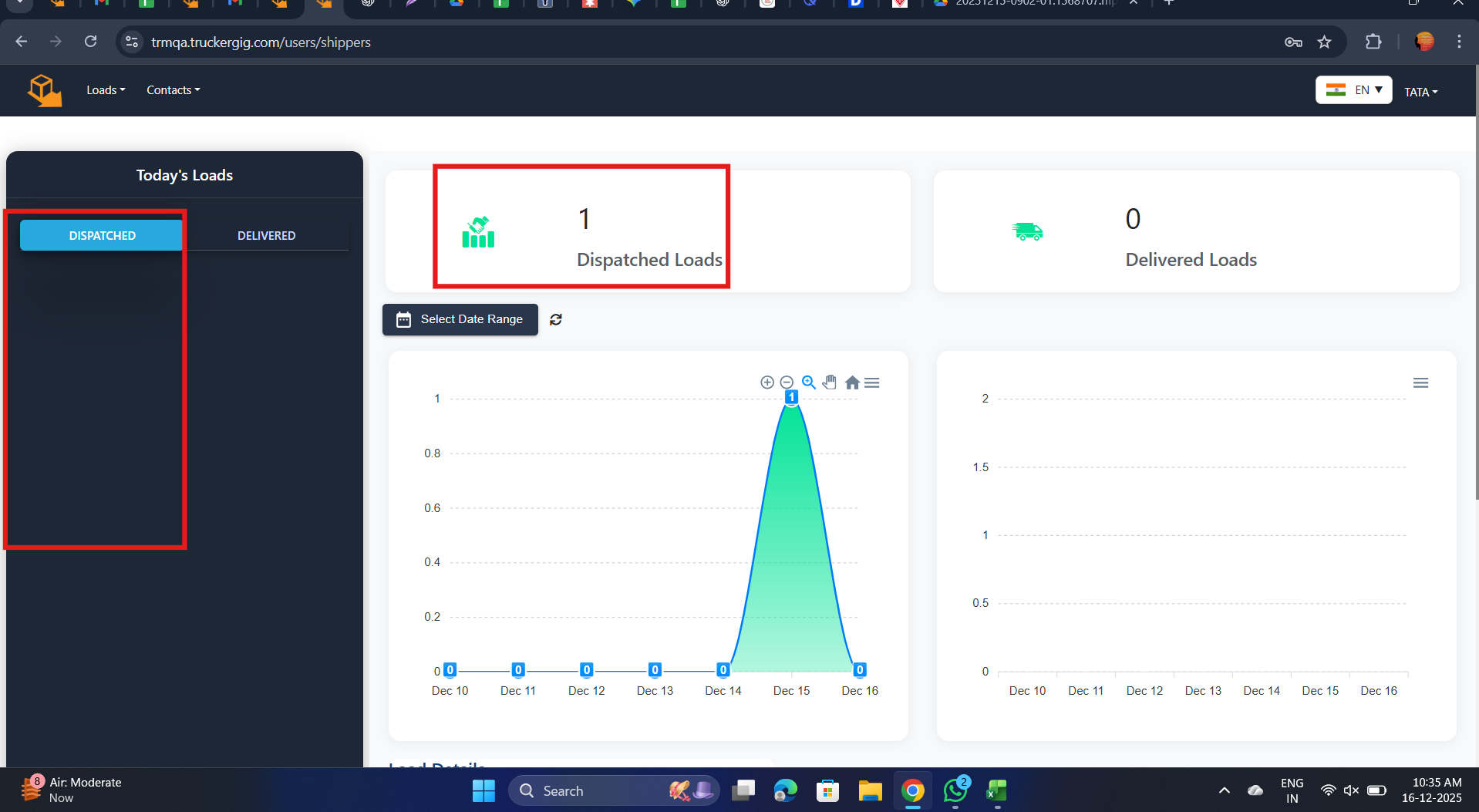The image size is (1479, 812).
Task: Open the Loads dropdown menu
Action: (106, 90)
